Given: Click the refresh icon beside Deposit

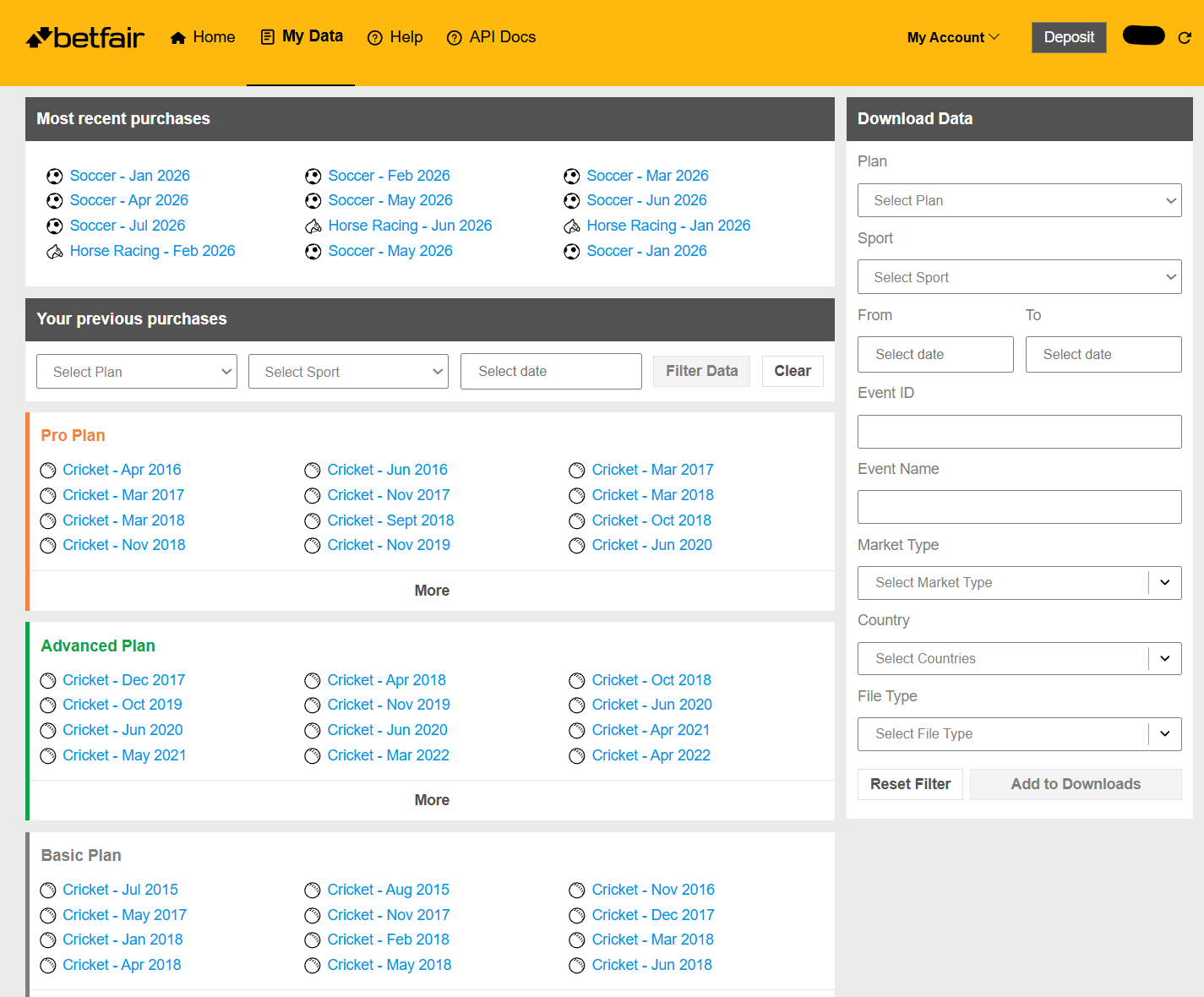Looking at the screenshot, I should pyautogui.click(x=1185, y=37).
